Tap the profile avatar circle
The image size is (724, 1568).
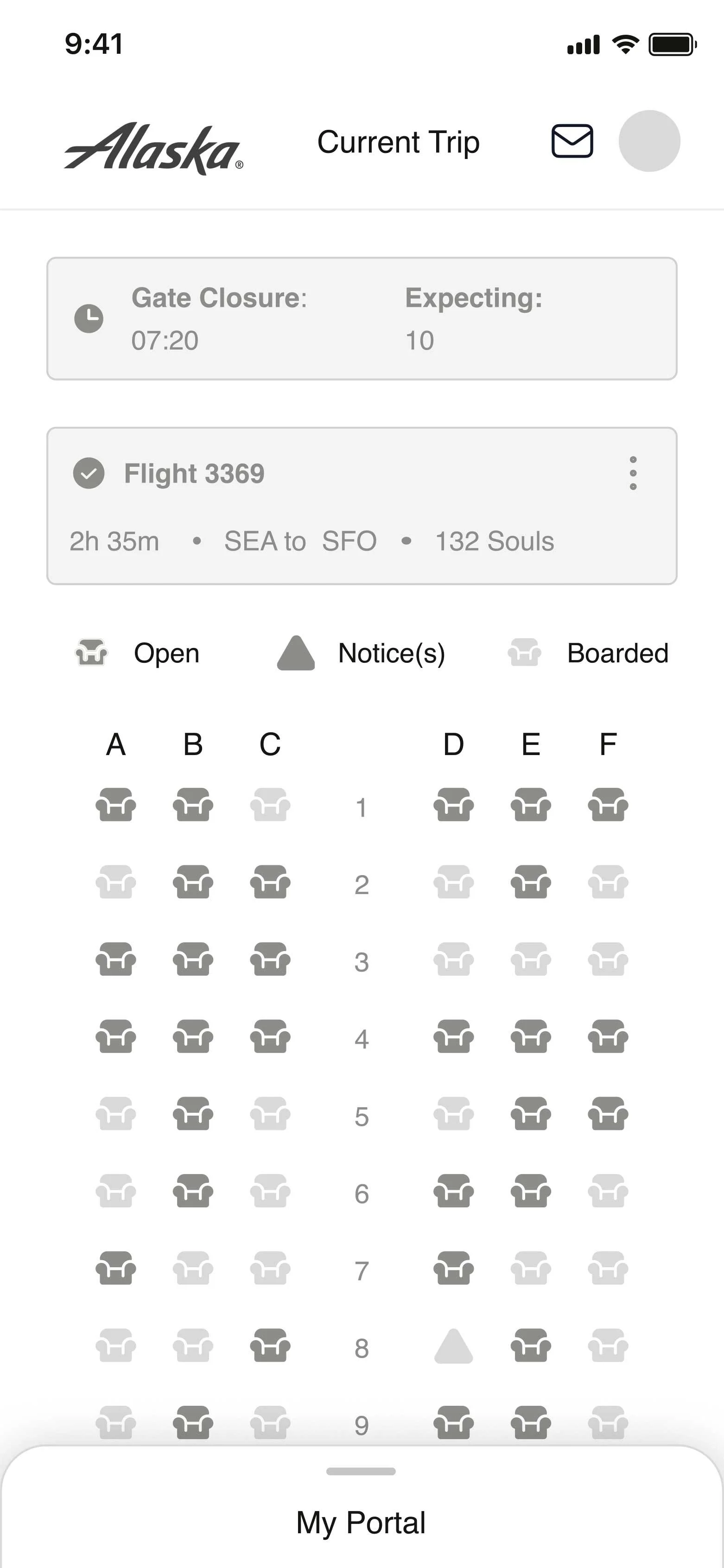click(x=649, y=141)
